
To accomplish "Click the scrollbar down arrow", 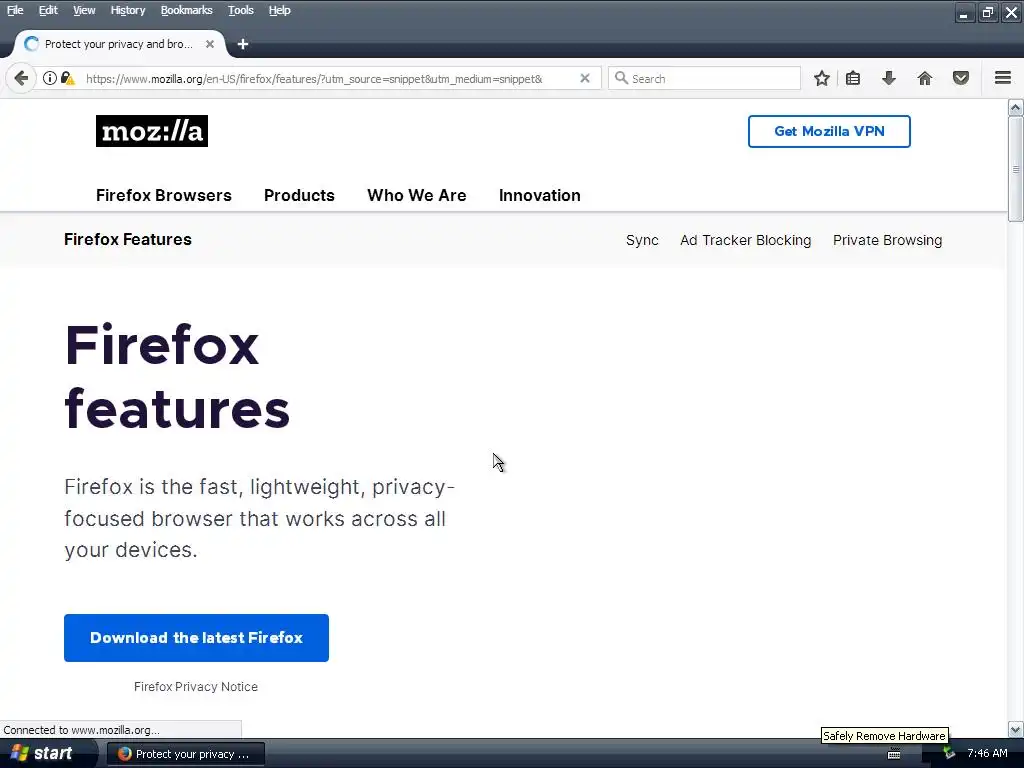I will pos(1016,729).
